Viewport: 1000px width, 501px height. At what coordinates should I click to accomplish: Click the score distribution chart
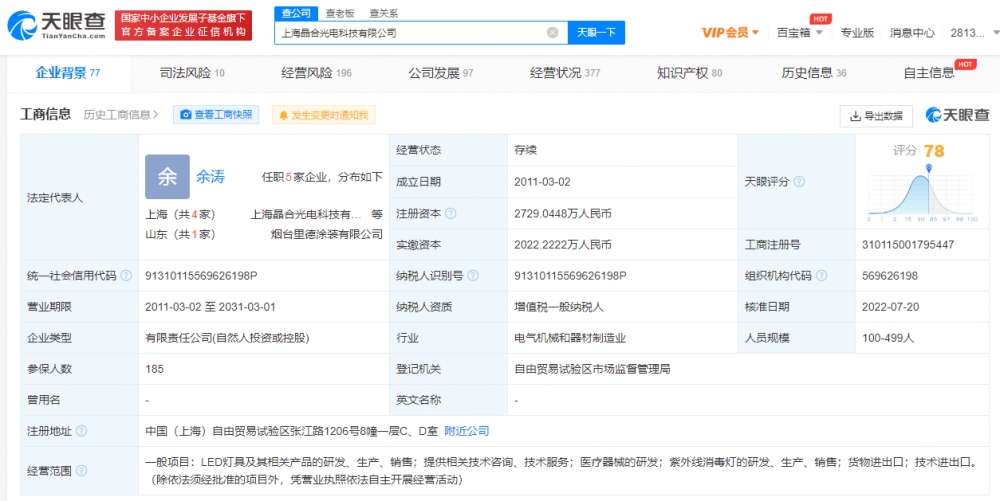(x=923, y=192)
